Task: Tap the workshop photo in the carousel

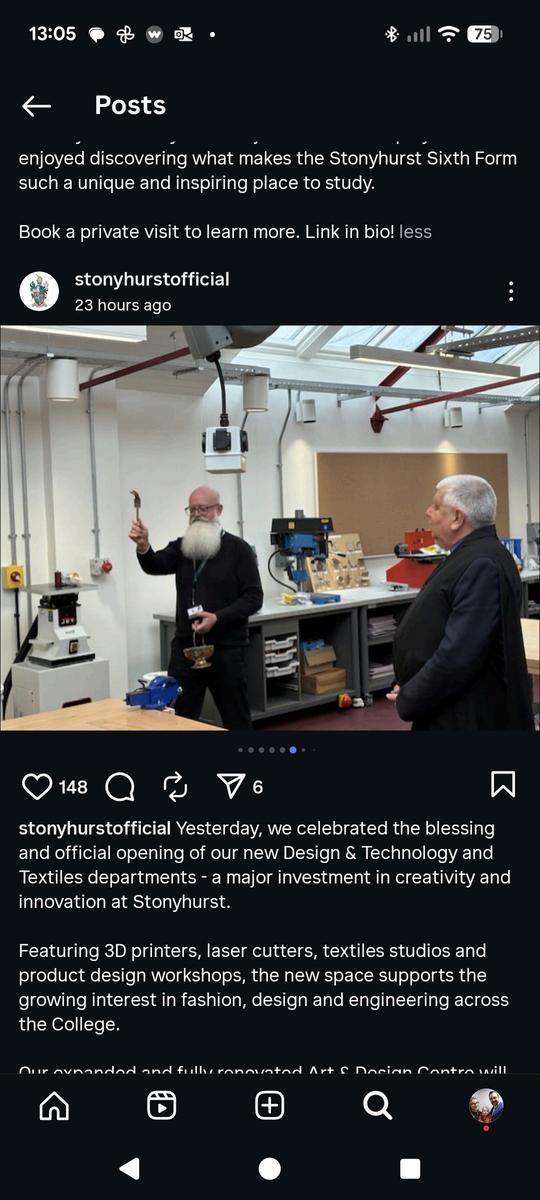Action: pos(270,528)
